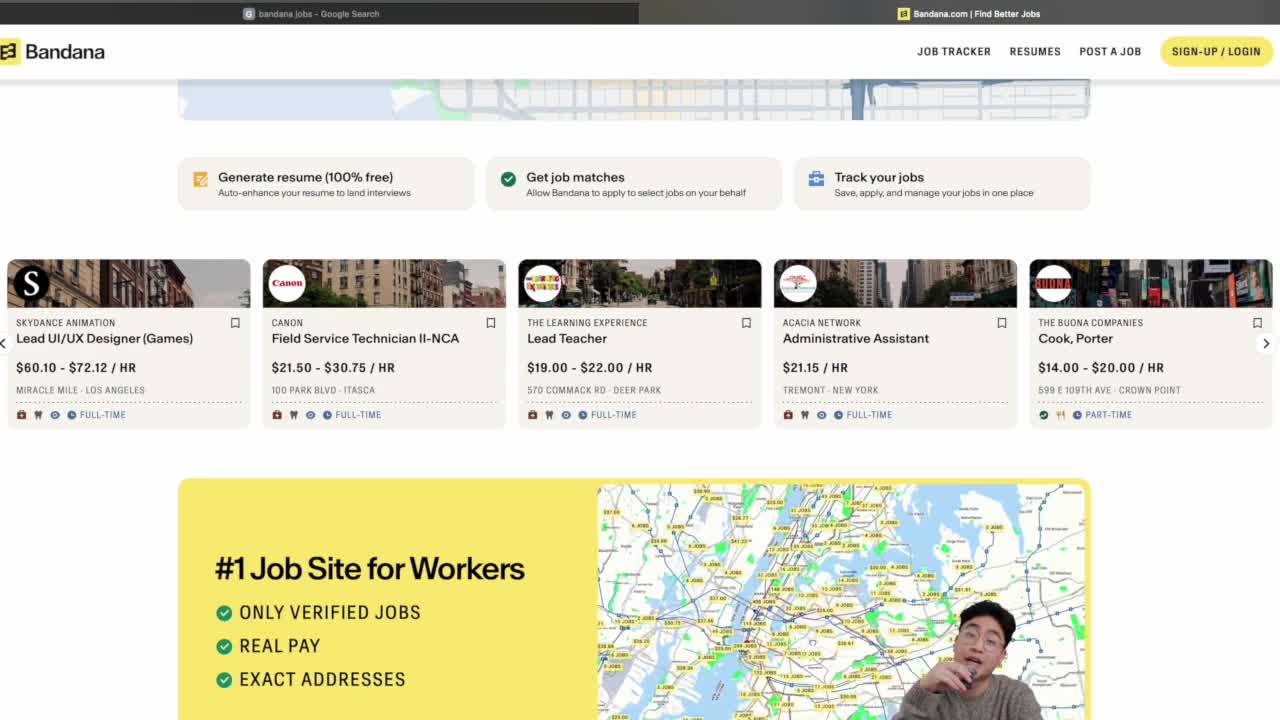This screenshot has width=1280, height=720.
Task: Click clock icon on Skydance card
Action: pyautogui.click(x=72, y=415)
